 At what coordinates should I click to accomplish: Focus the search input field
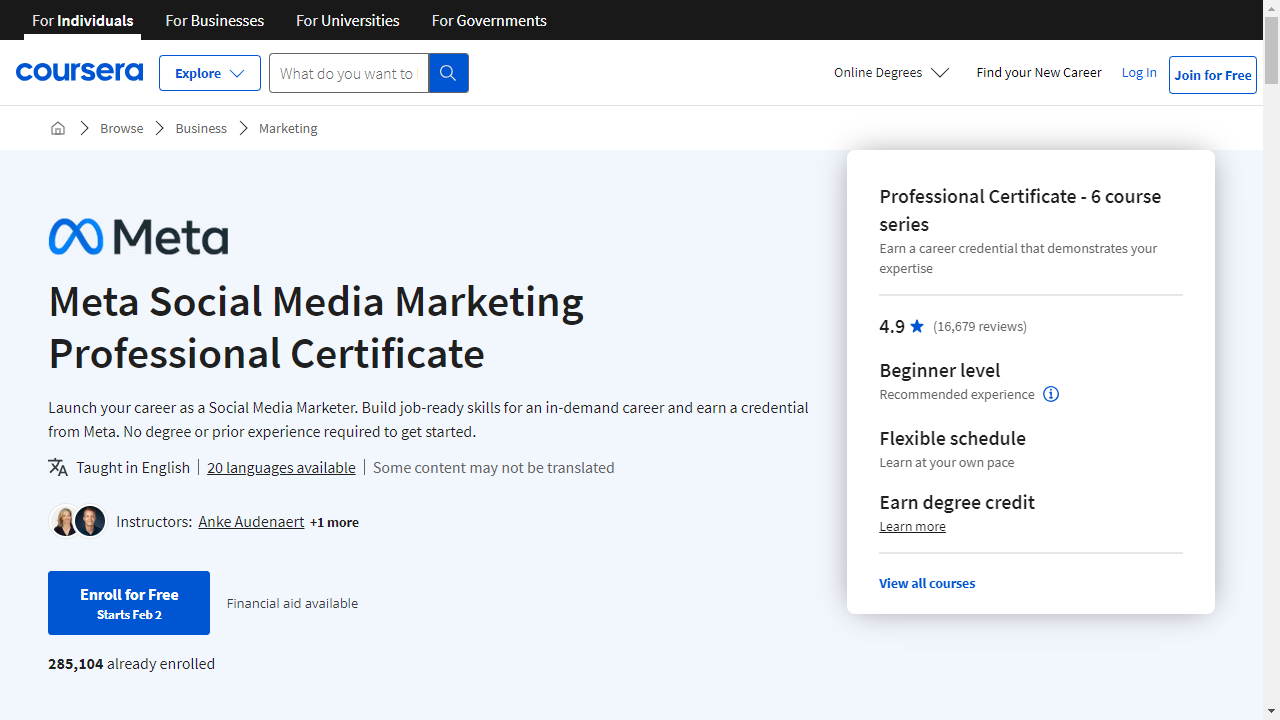[x=348, y=73]
